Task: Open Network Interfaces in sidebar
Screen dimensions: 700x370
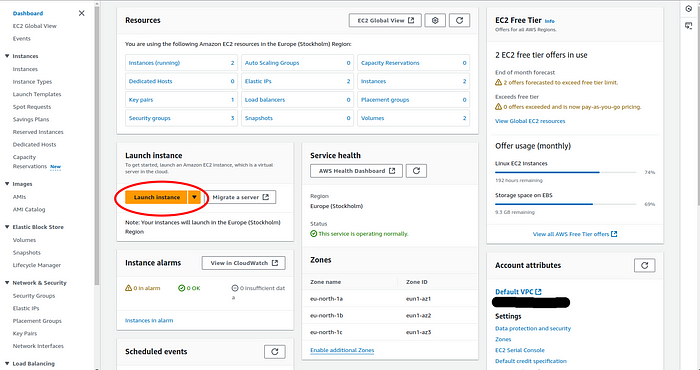Action: point(38,346)
